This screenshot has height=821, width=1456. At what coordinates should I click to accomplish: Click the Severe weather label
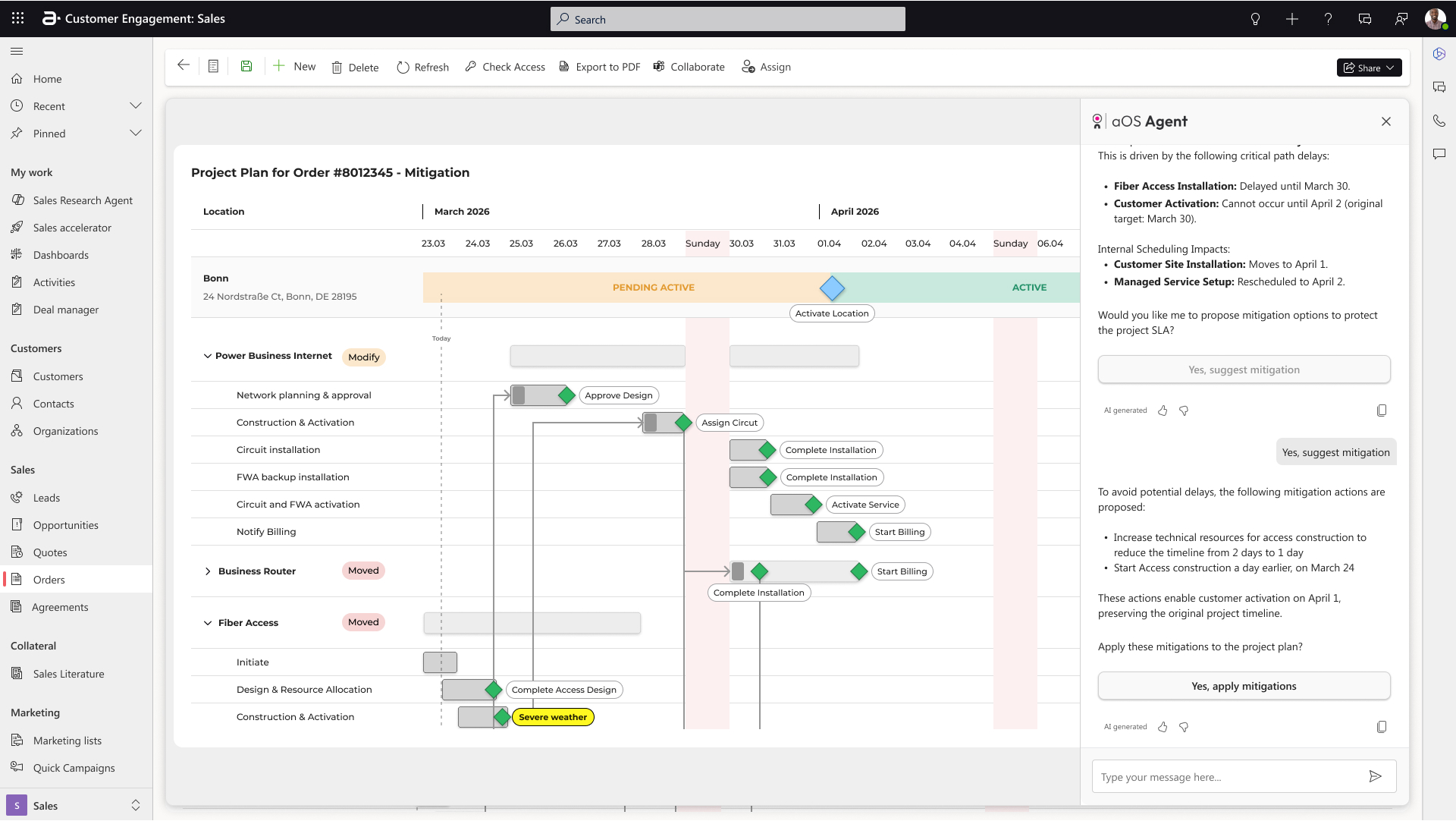pos(553,717)
